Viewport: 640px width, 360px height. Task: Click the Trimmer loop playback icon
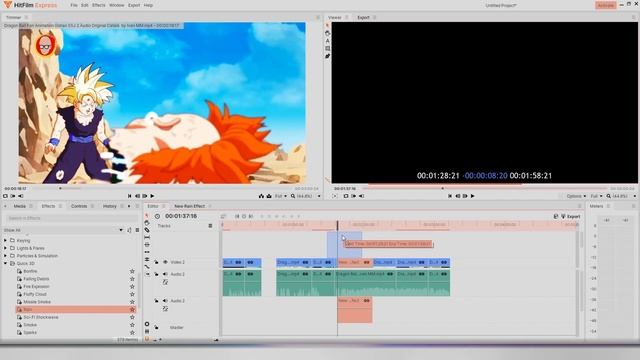(x=5, y=196)
